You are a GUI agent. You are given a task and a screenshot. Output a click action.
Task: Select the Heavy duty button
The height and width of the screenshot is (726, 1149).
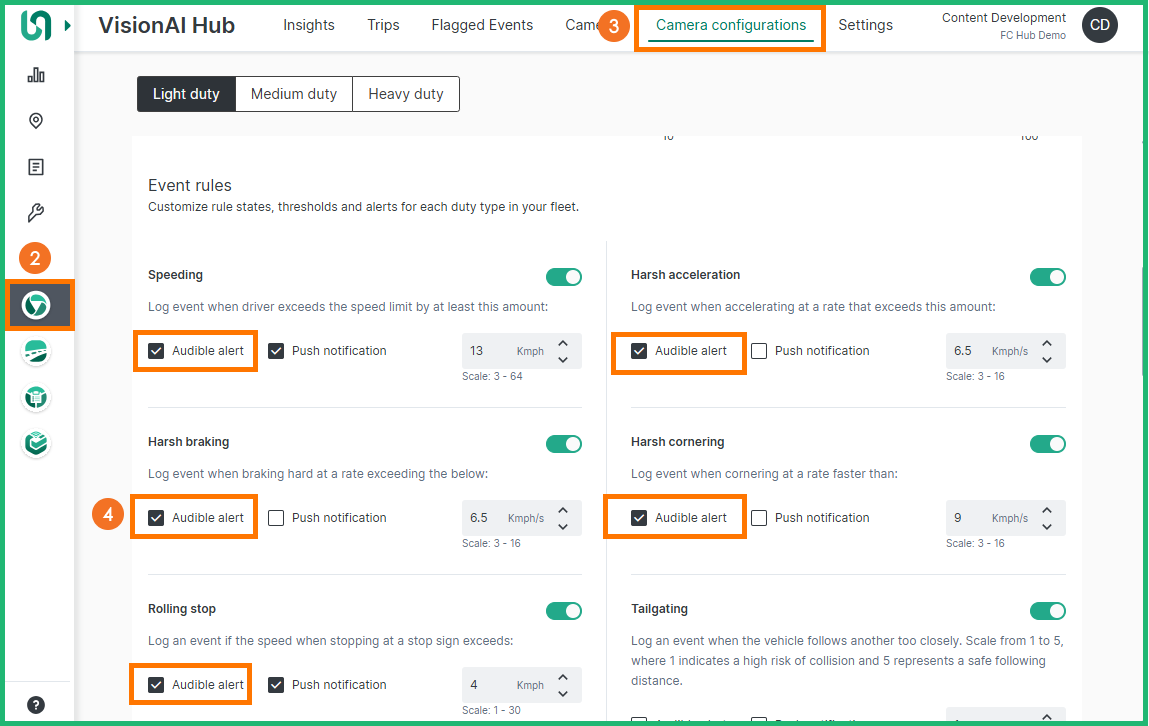pyautogui.click(x=405, y=94)
